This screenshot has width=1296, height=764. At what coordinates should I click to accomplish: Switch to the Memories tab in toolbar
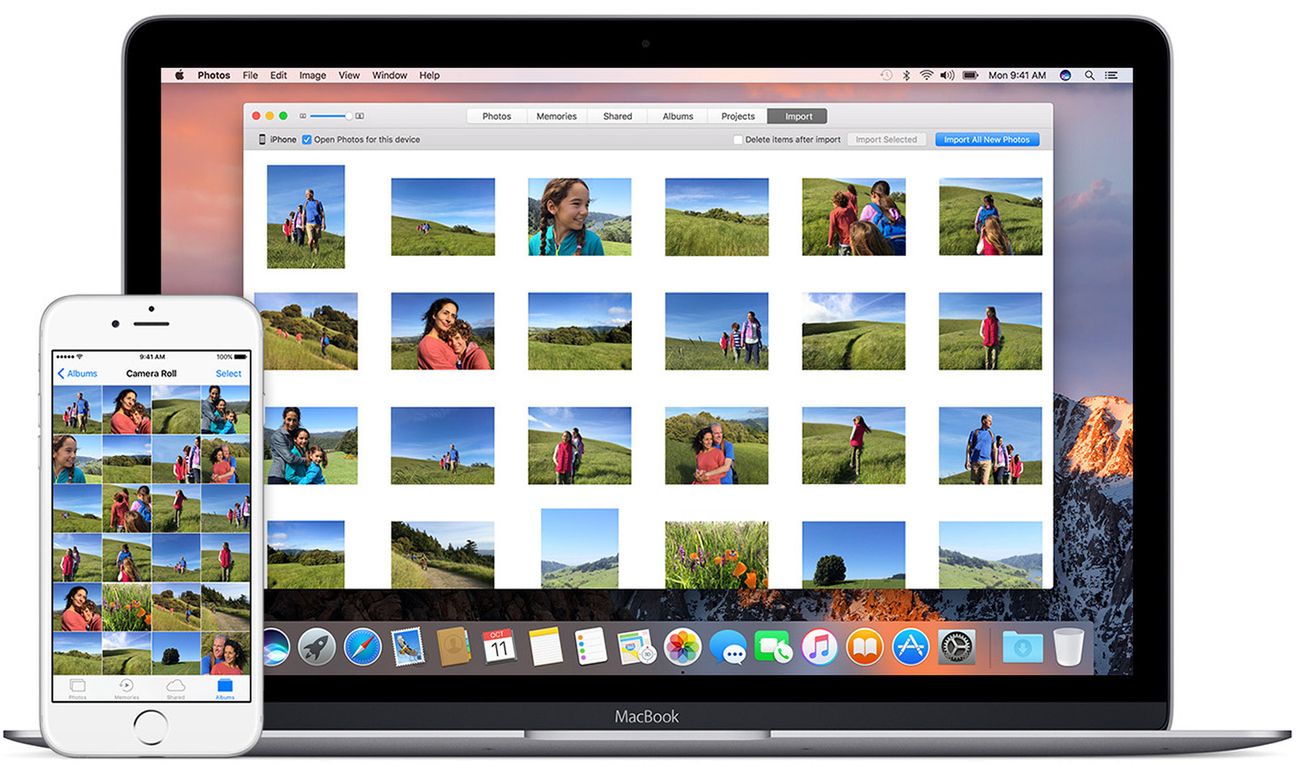tap(557, 116)
